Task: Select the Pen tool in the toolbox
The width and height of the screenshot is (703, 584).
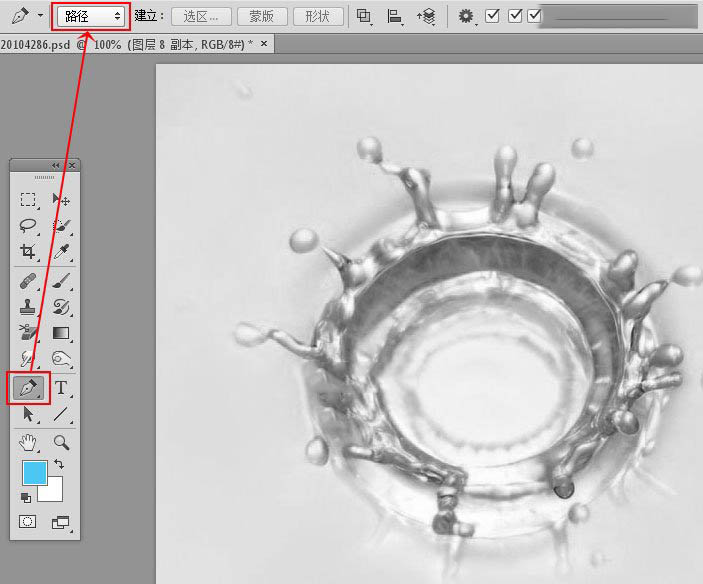Action: [28, 387]
